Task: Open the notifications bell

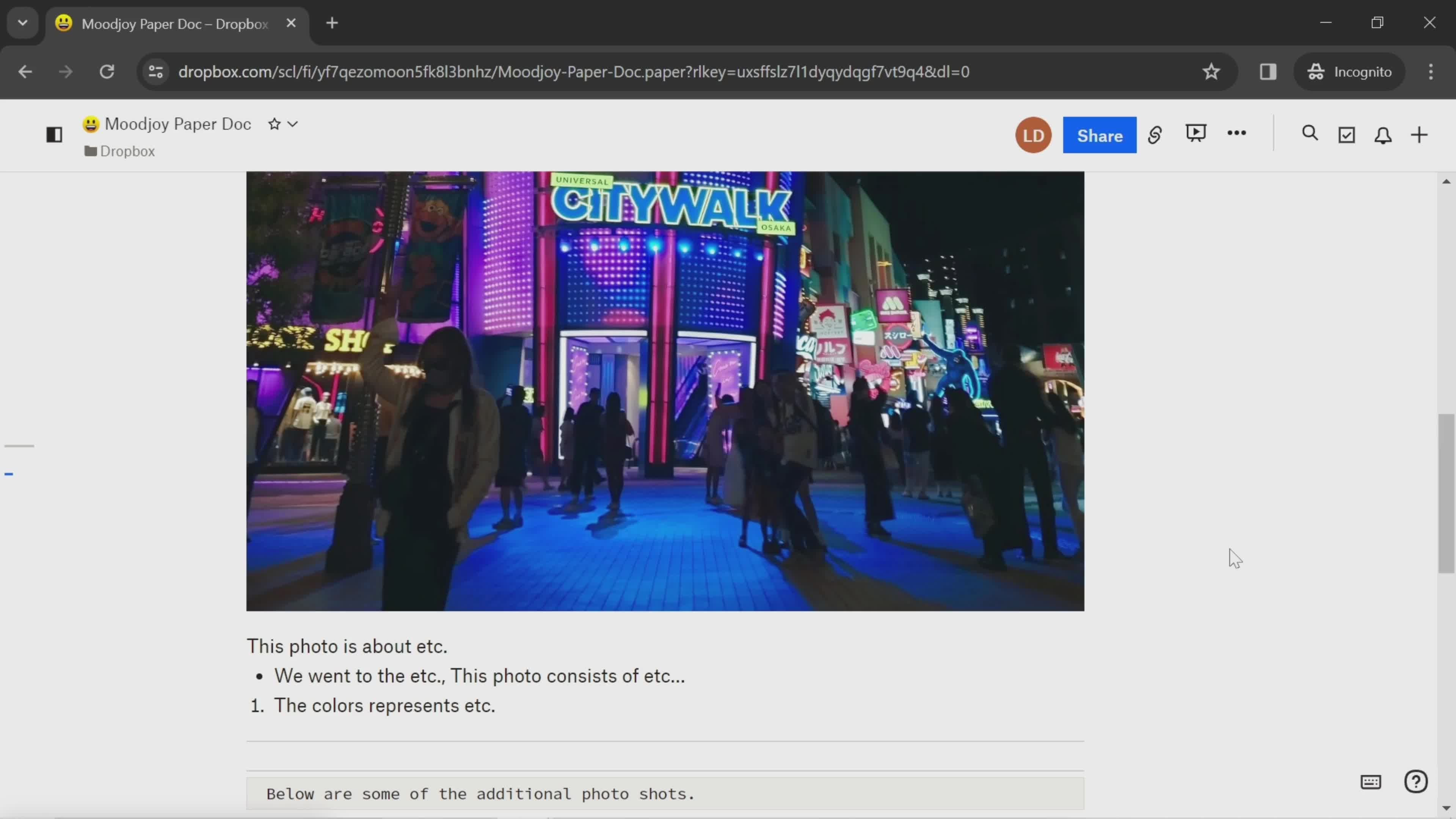Action: (x=1383, y=135)
